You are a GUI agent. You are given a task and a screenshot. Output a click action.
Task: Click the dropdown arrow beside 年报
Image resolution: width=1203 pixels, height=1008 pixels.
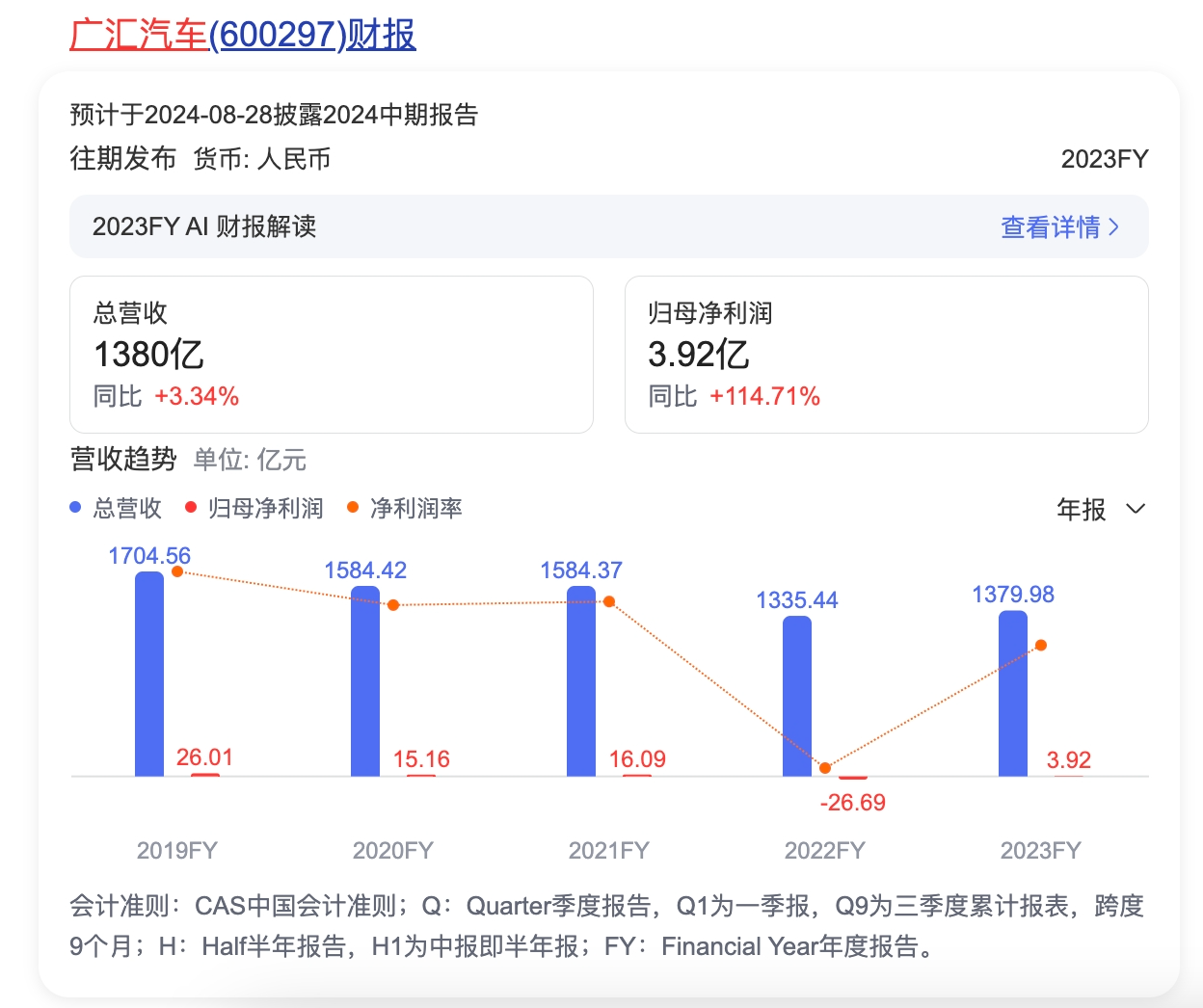(x=1136, y=509)
